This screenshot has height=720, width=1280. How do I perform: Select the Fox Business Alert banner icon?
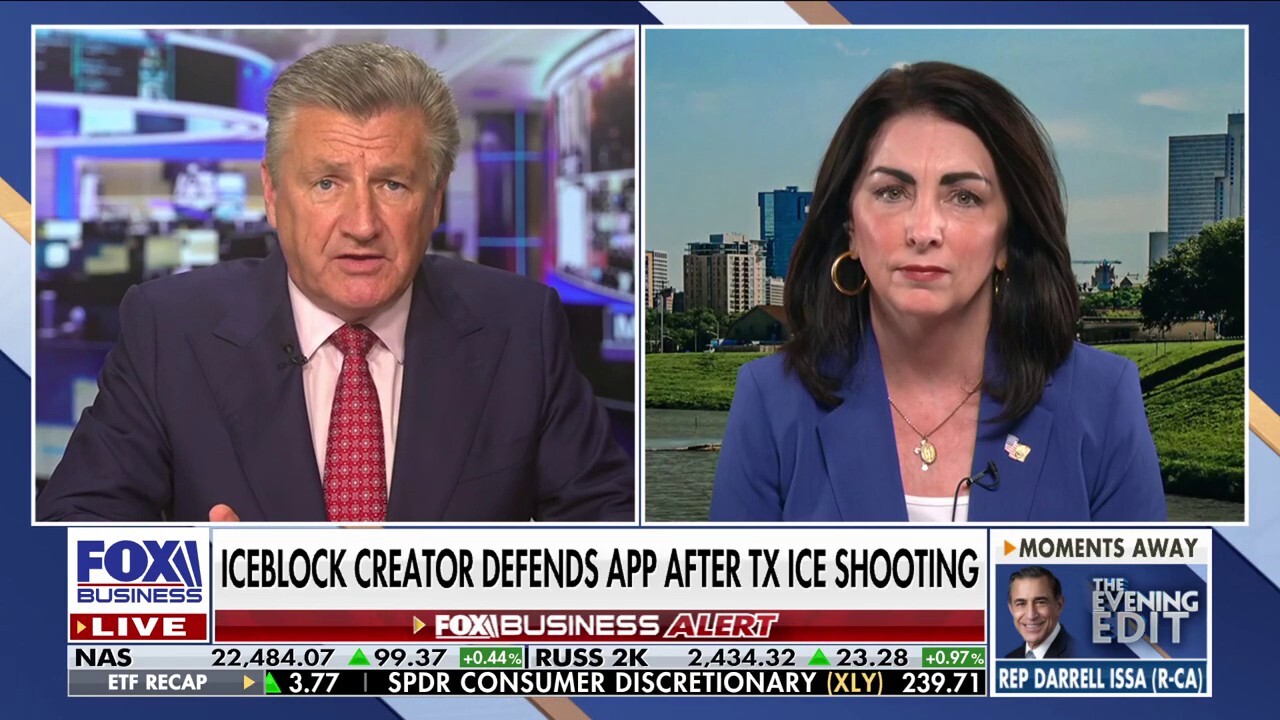(x=422, y=624)
